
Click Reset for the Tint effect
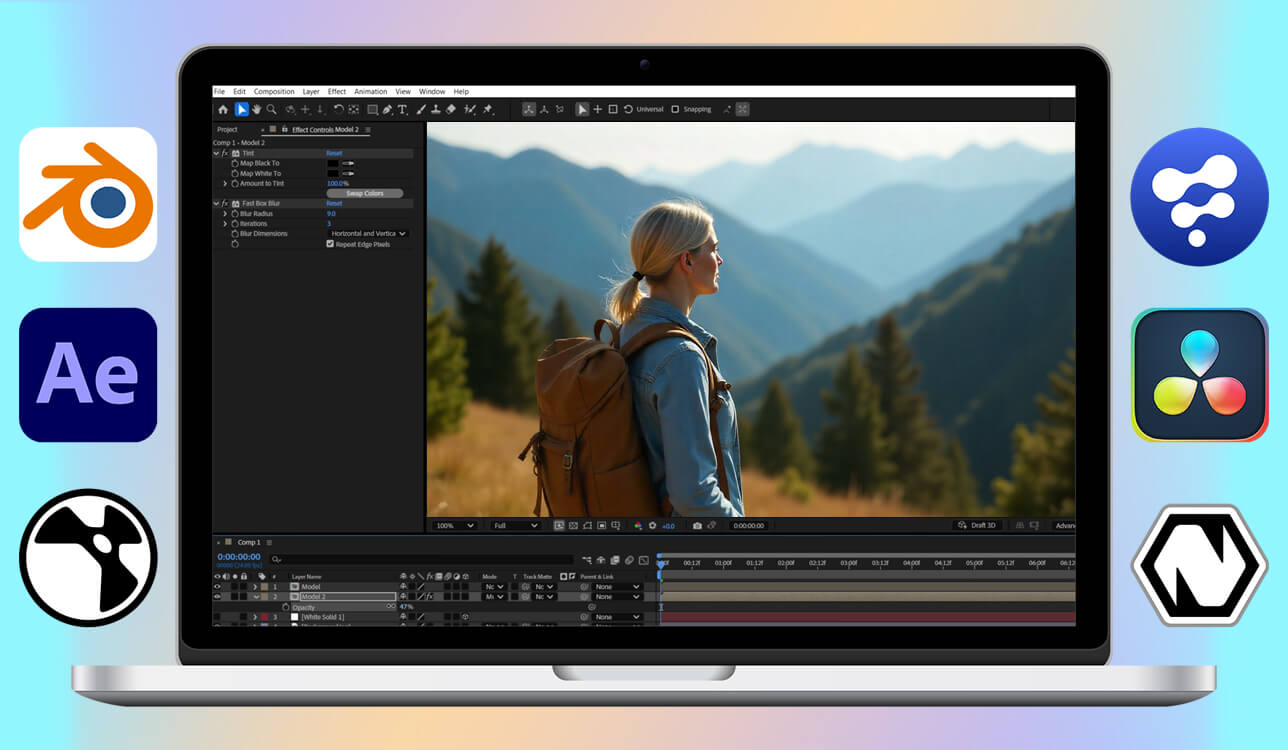[334, 153]
